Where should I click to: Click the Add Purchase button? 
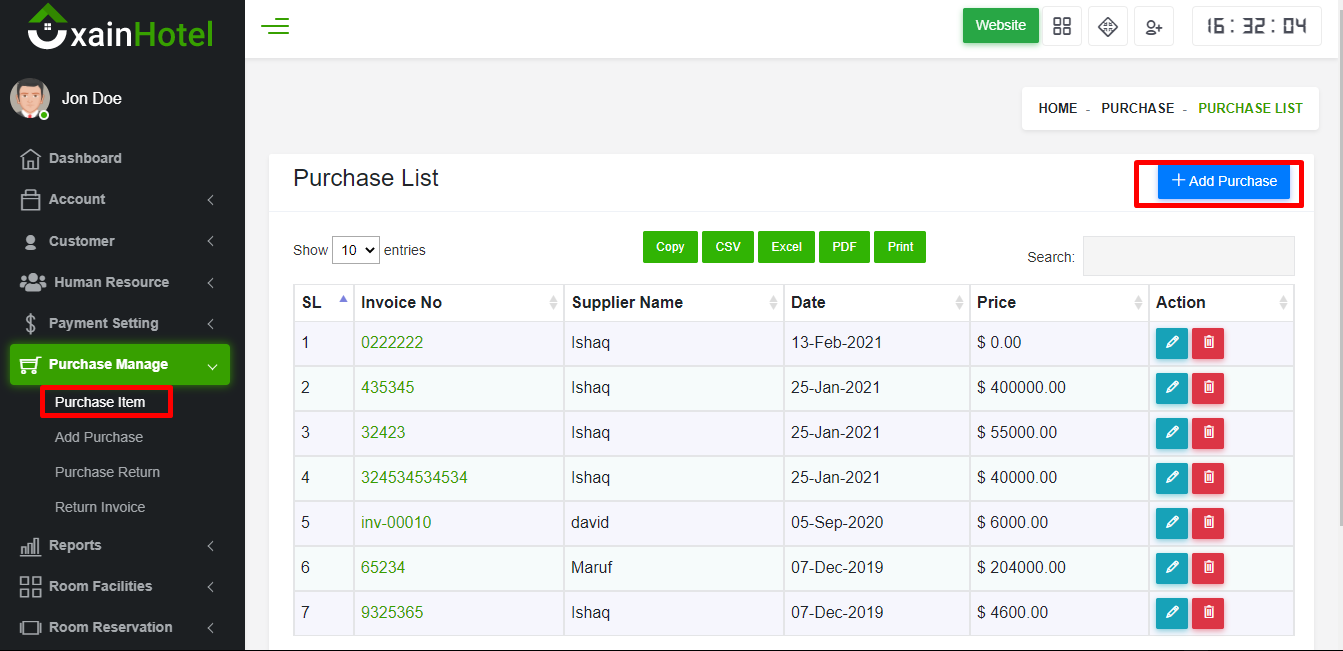tap(1223, 181)
